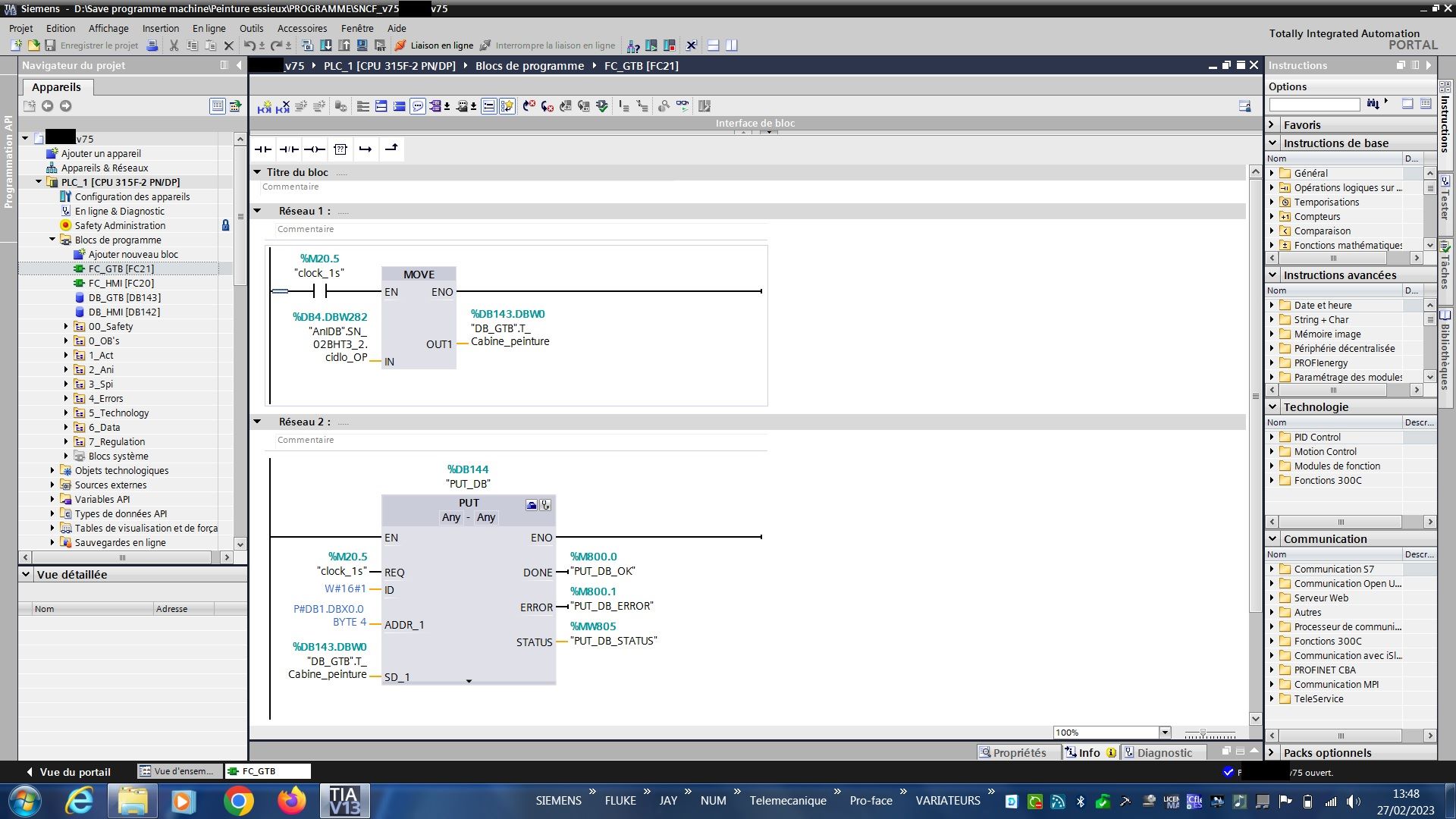Insert an output coil instruction
Viewport: 1456px width, 819px height.
(x=315, y=149)
